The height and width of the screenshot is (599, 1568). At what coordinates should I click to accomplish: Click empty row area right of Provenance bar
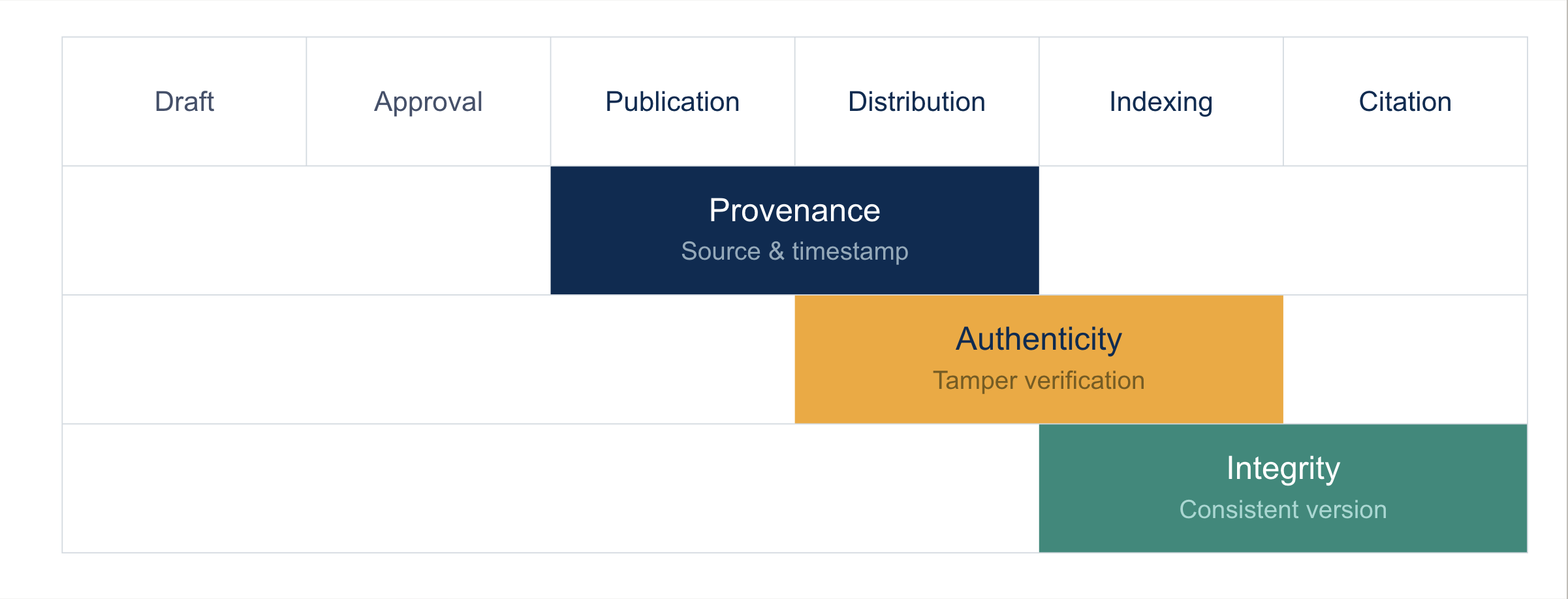click(x=1283, y=230)
